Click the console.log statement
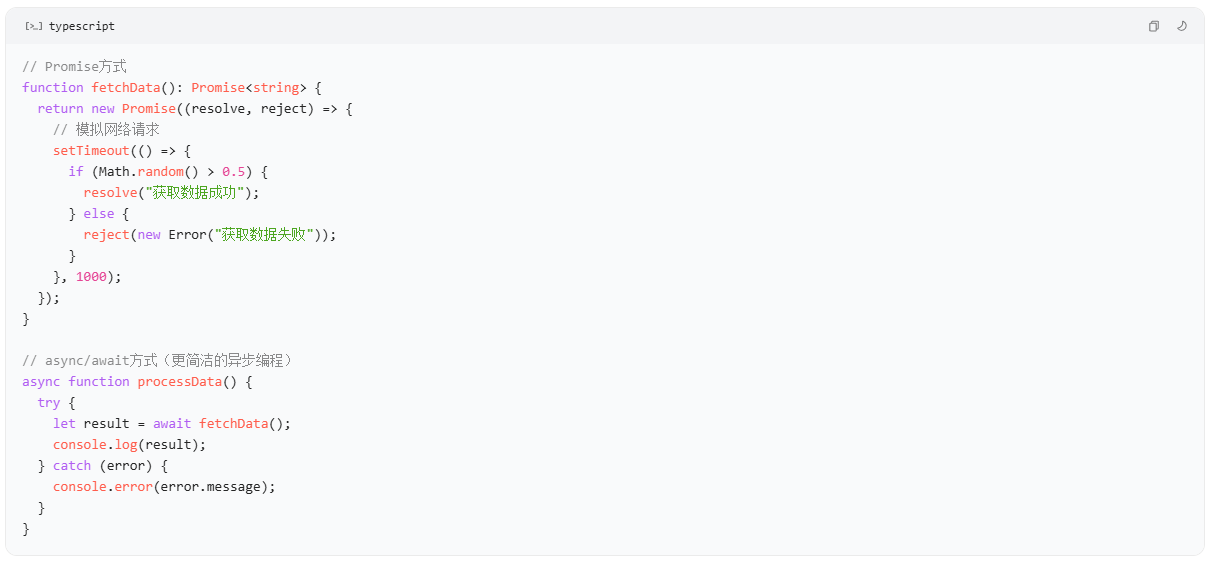Image resolution: width=1211 pixels, height=563 pixels. (x=130, y=444)
